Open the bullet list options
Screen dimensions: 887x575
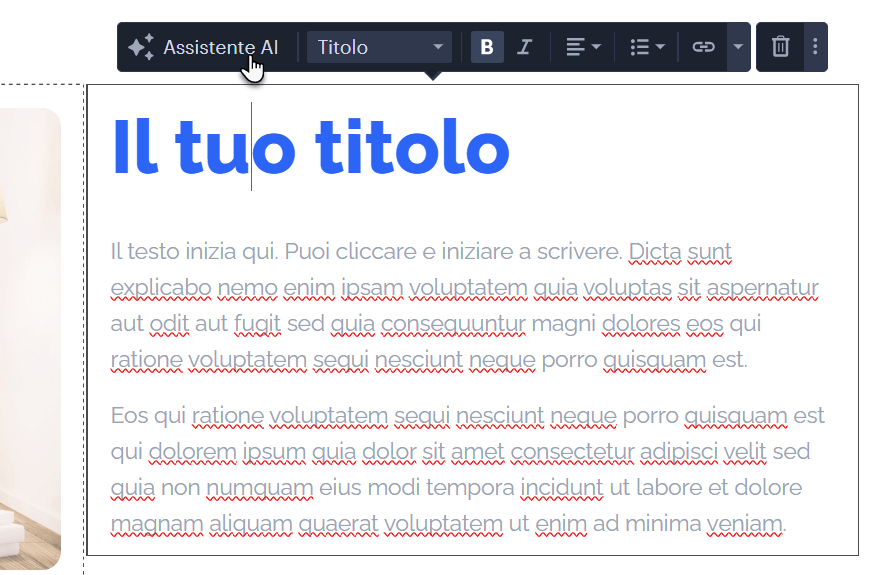click(x=647, y=47)
